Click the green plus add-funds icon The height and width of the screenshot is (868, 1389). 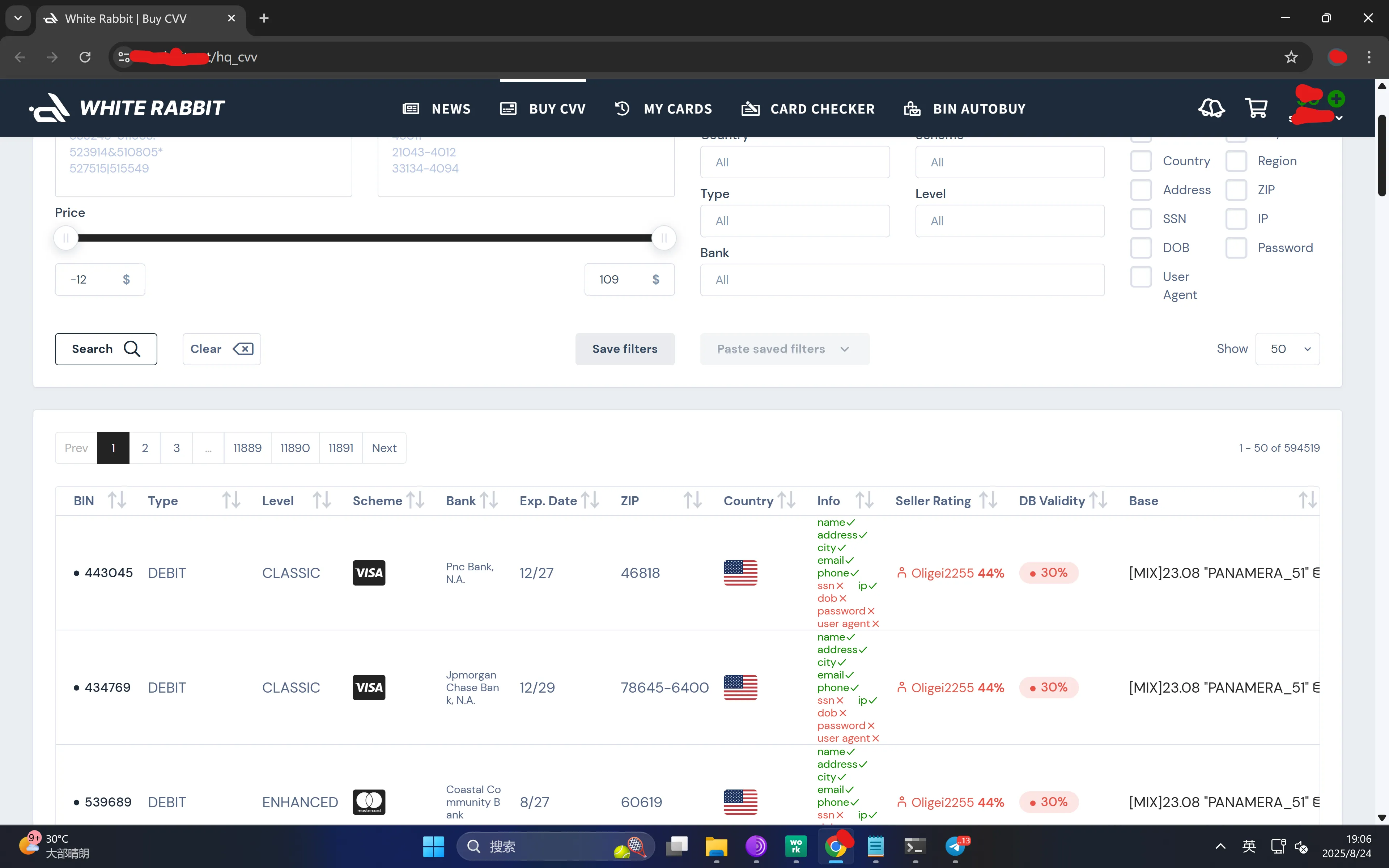point(1336,99)
